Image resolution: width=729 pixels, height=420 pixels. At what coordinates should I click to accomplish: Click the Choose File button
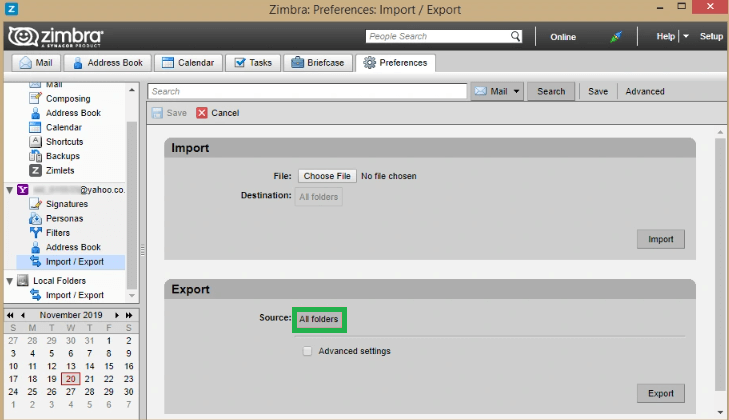[x=327, y=176]
